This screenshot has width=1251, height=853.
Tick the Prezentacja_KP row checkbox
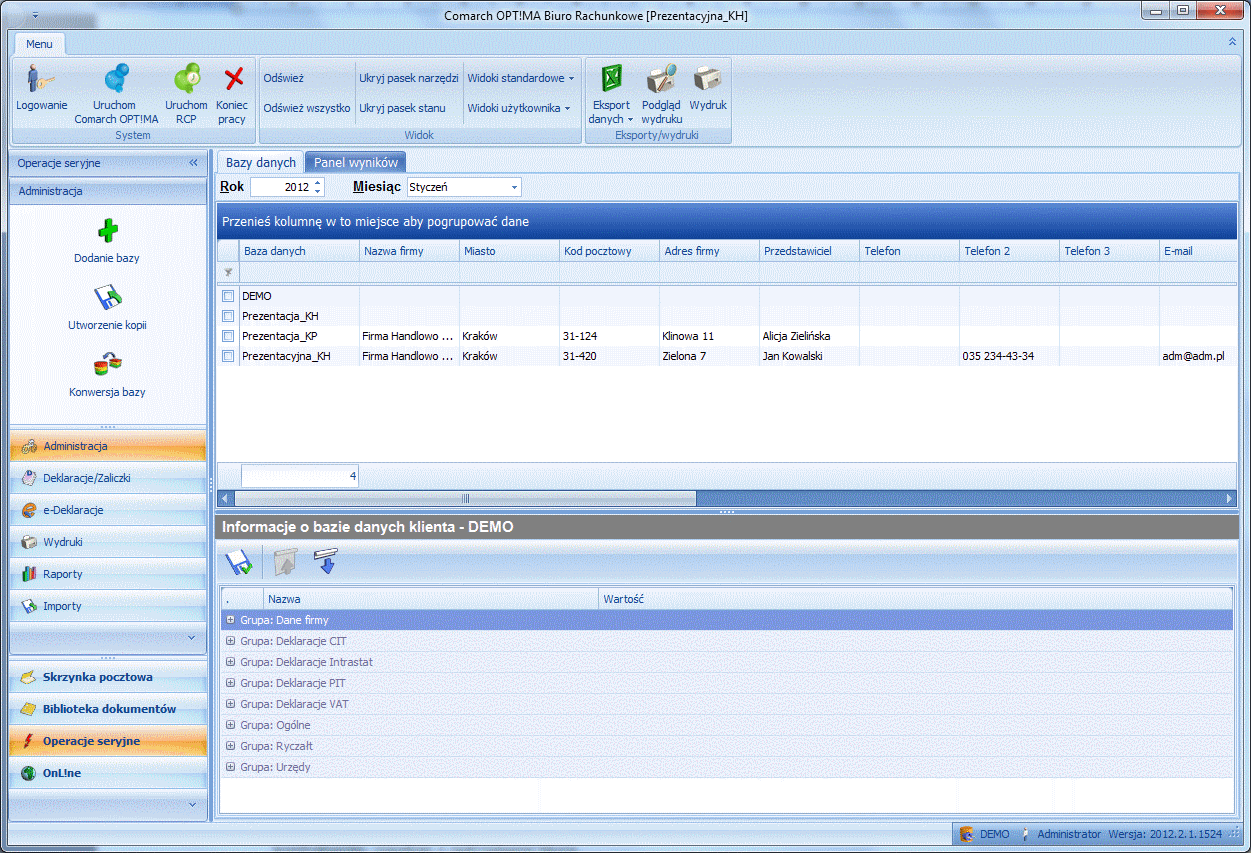click(228, 336)
